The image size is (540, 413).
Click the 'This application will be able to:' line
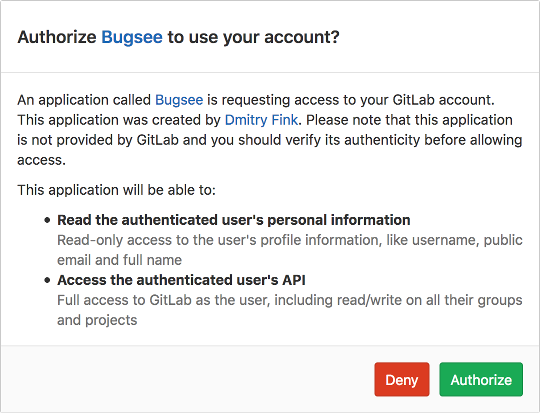116,190
